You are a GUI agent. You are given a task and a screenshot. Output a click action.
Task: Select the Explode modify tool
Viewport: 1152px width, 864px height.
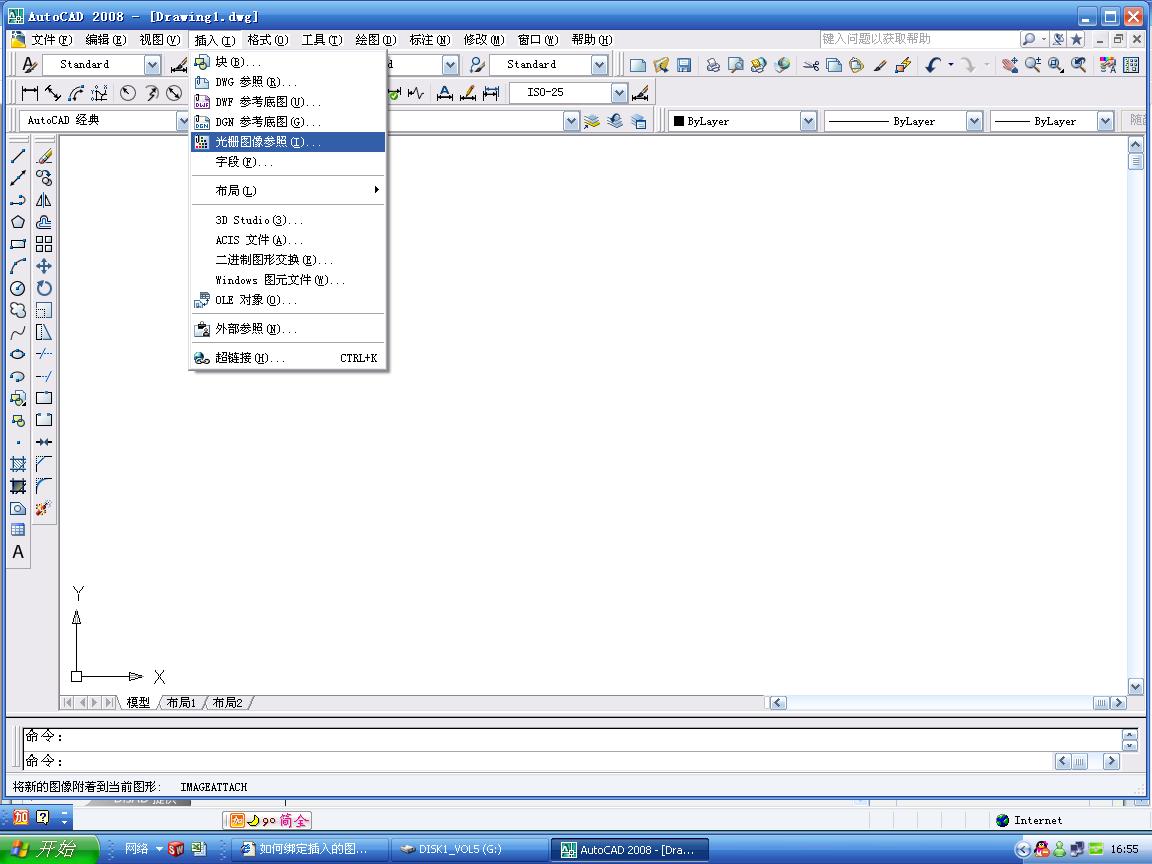point(44,508)
